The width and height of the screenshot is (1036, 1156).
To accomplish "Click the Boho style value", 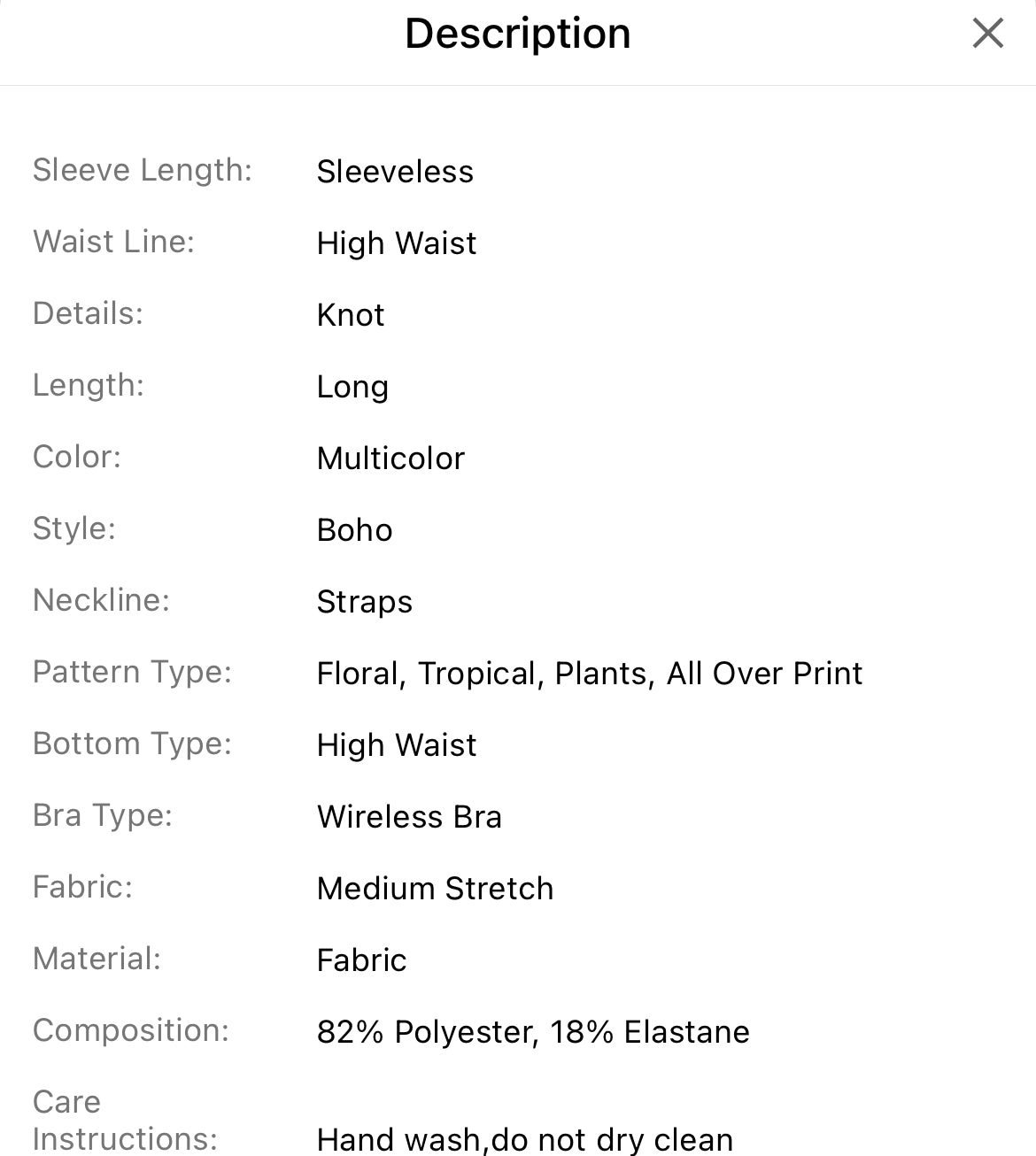I will pos(355,530).
